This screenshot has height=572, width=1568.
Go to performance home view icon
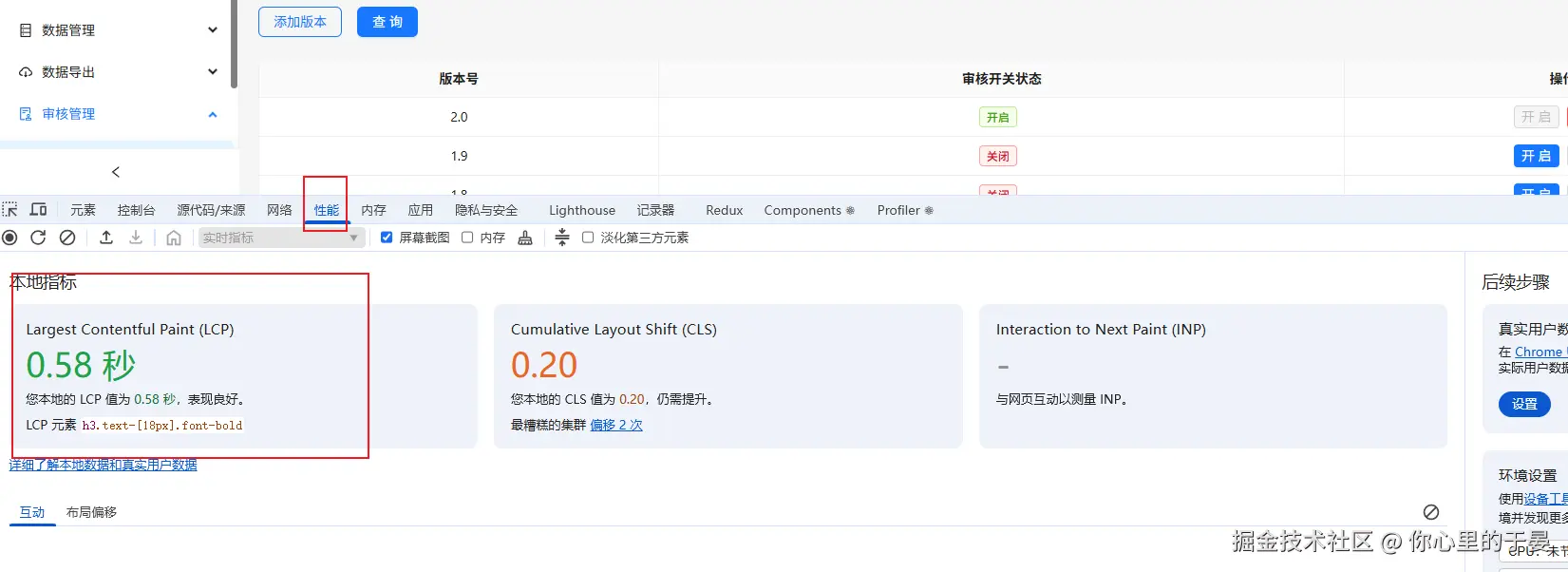point(174,238)
